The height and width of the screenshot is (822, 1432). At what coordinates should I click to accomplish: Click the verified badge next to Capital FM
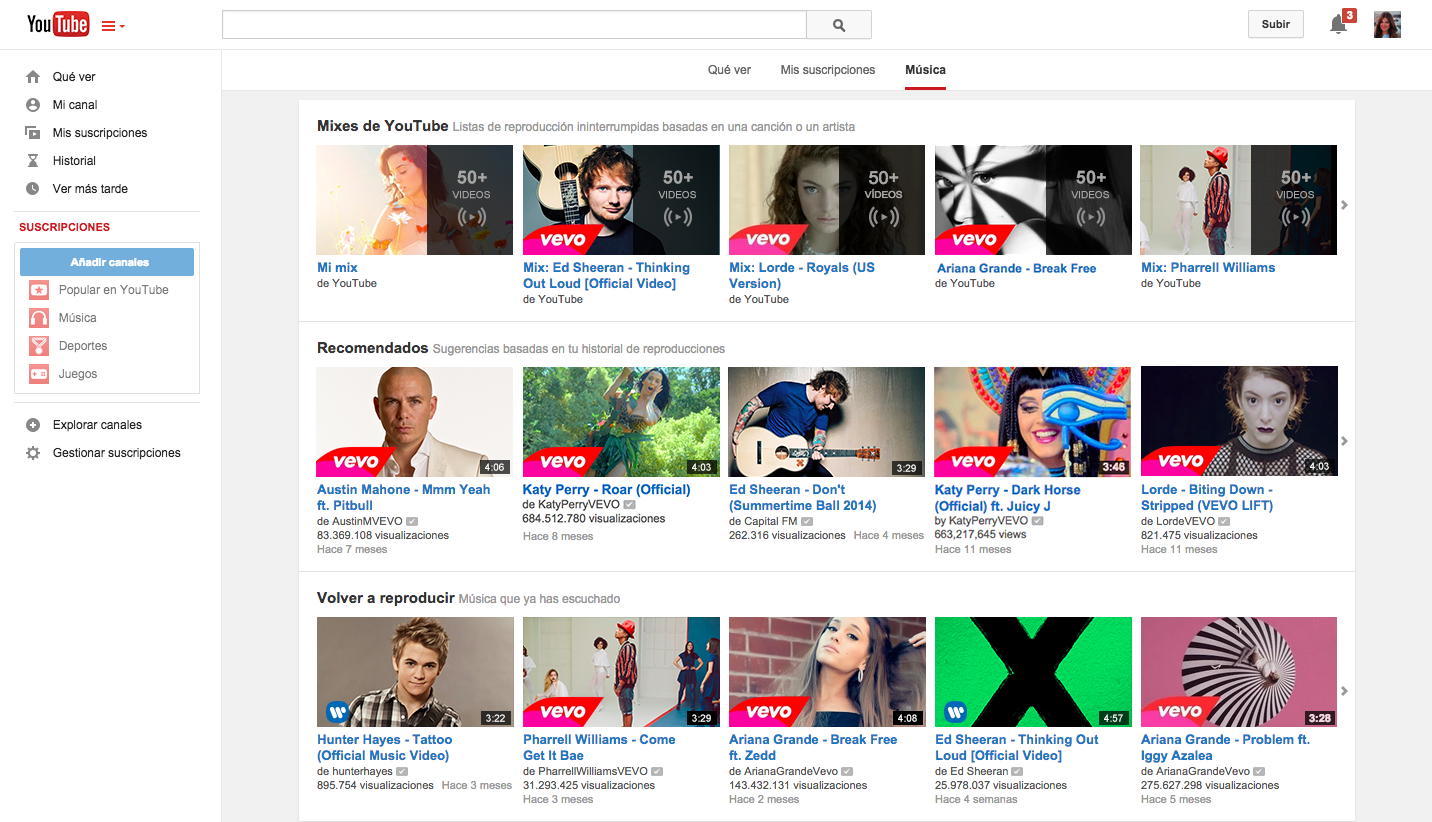(x=807, y=522)
